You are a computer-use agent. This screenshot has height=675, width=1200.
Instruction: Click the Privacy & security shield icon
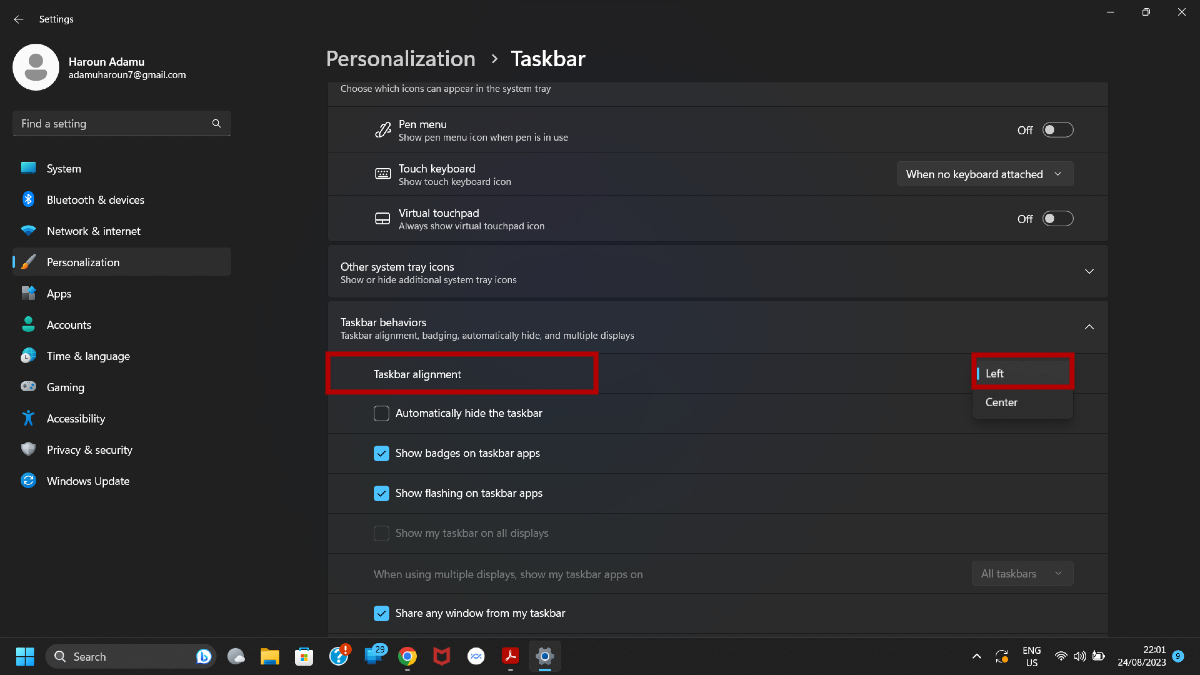point(28,450)
